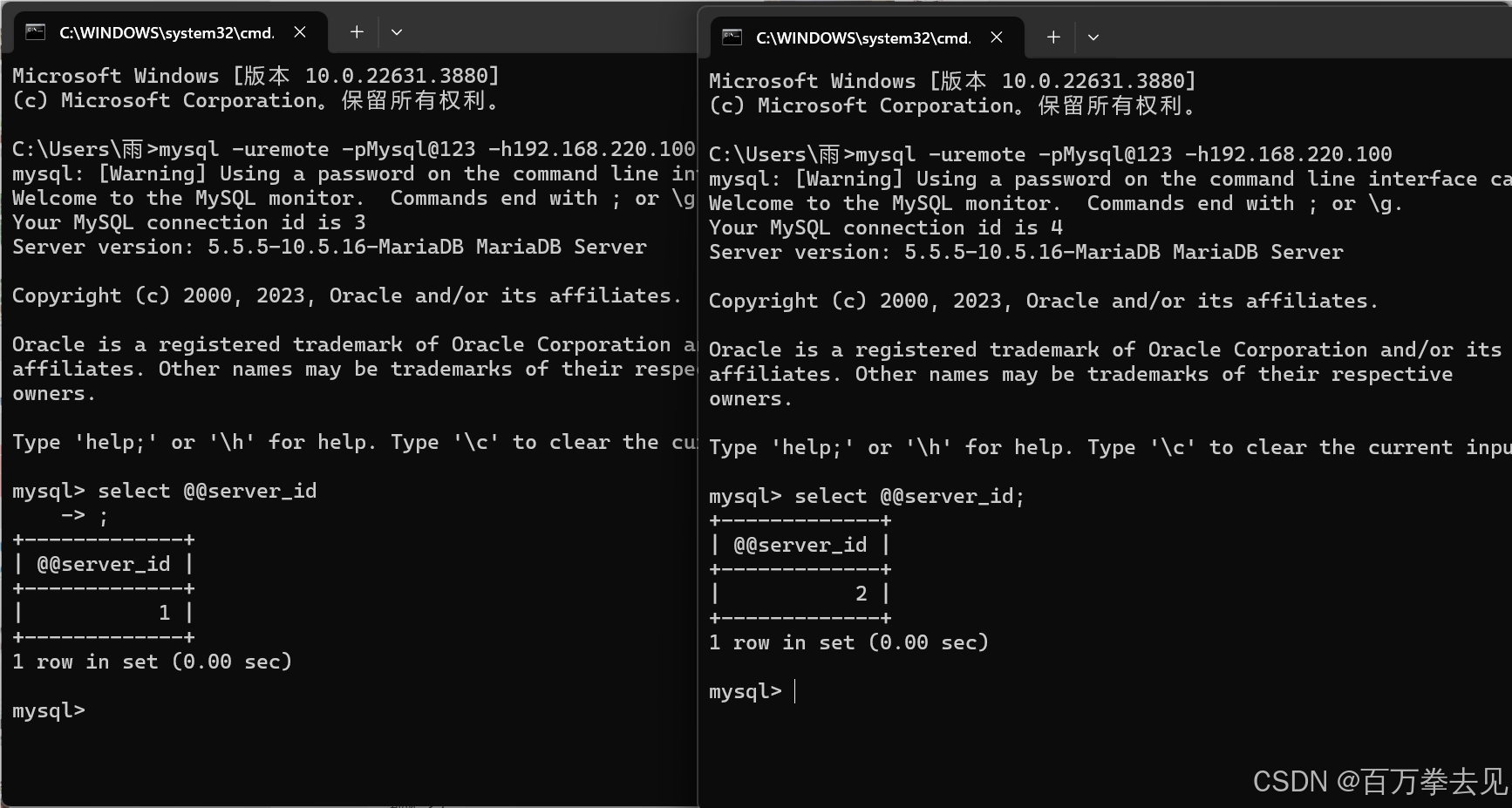Click the server_id value 2 in result table
Viewport: 1512px width, 808px height.
861,594
